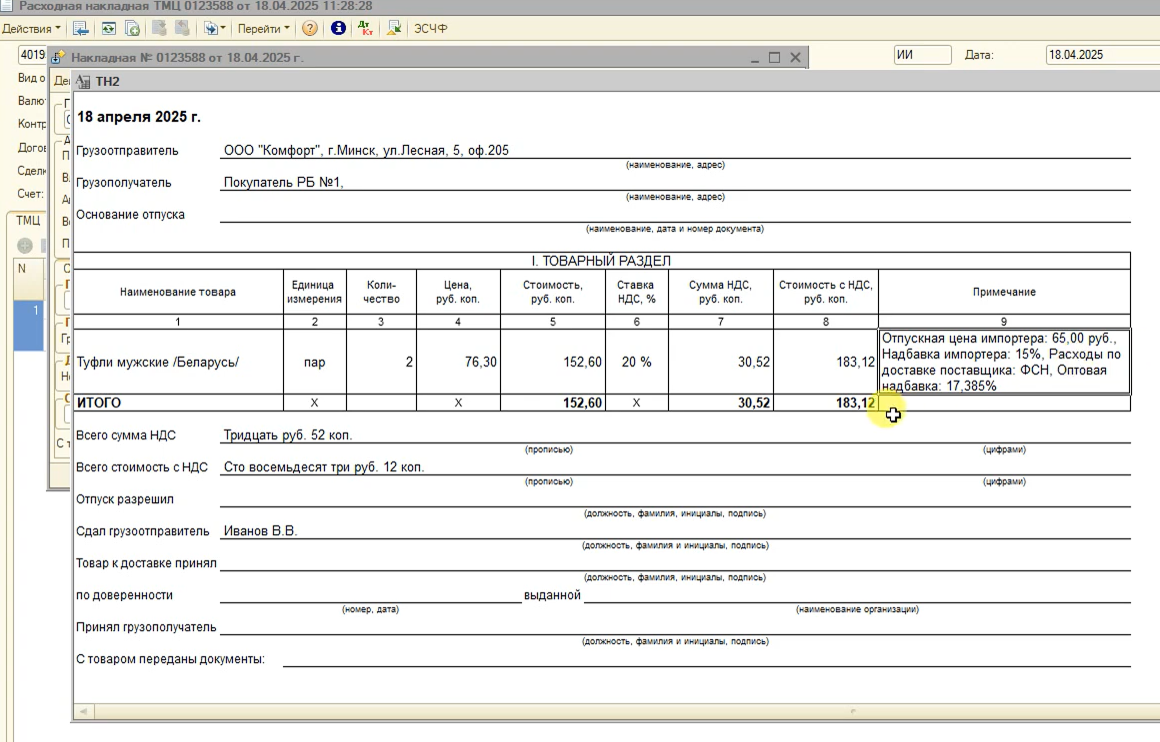This screenshot has height=742, width=1160.
Task: Click the text Тридцать руб. 52 коп.
Action: pyautogui.click(x=288, y=435)
